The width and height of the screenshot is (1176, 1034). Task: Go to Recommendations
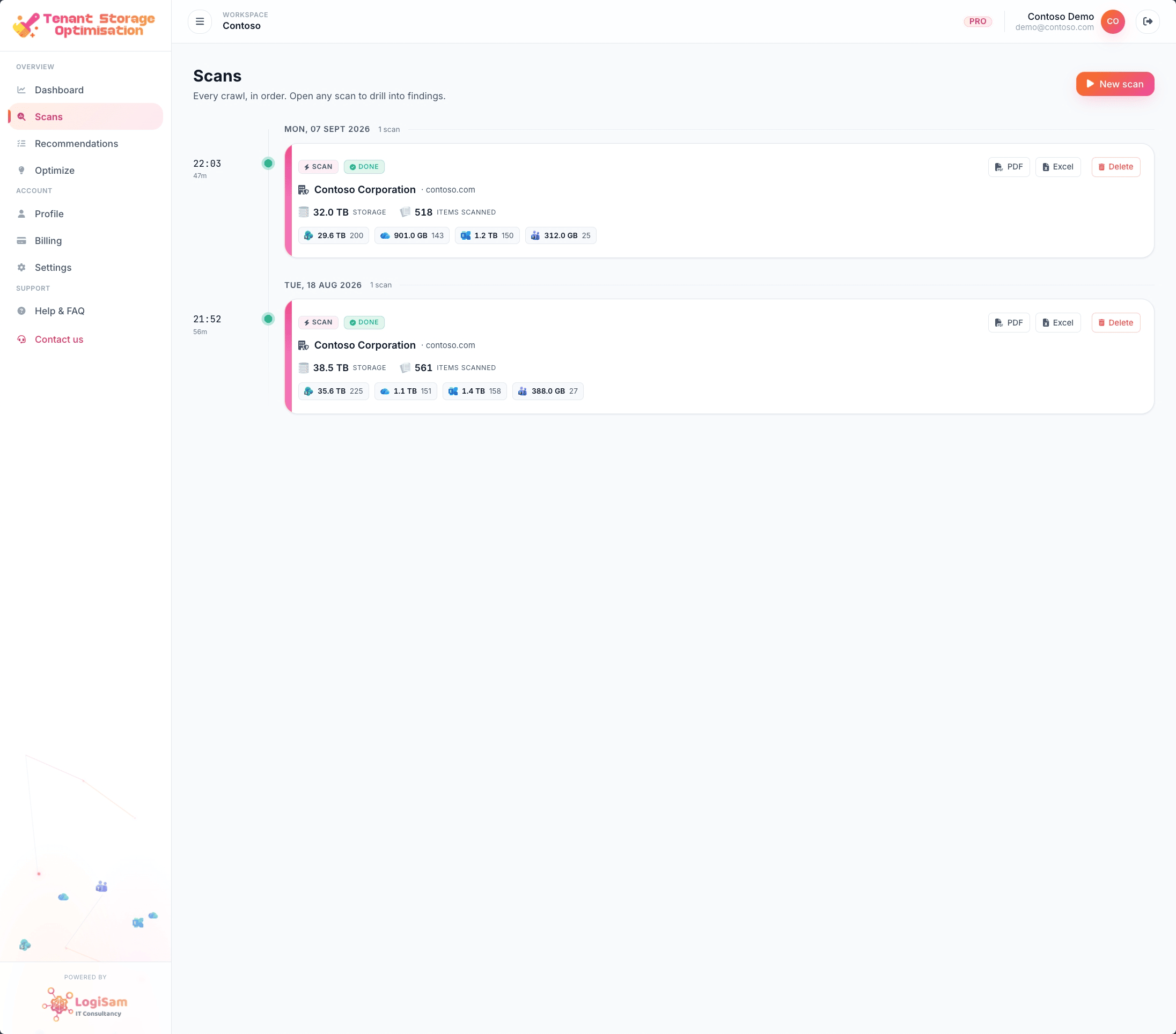[x=85, y=144]
